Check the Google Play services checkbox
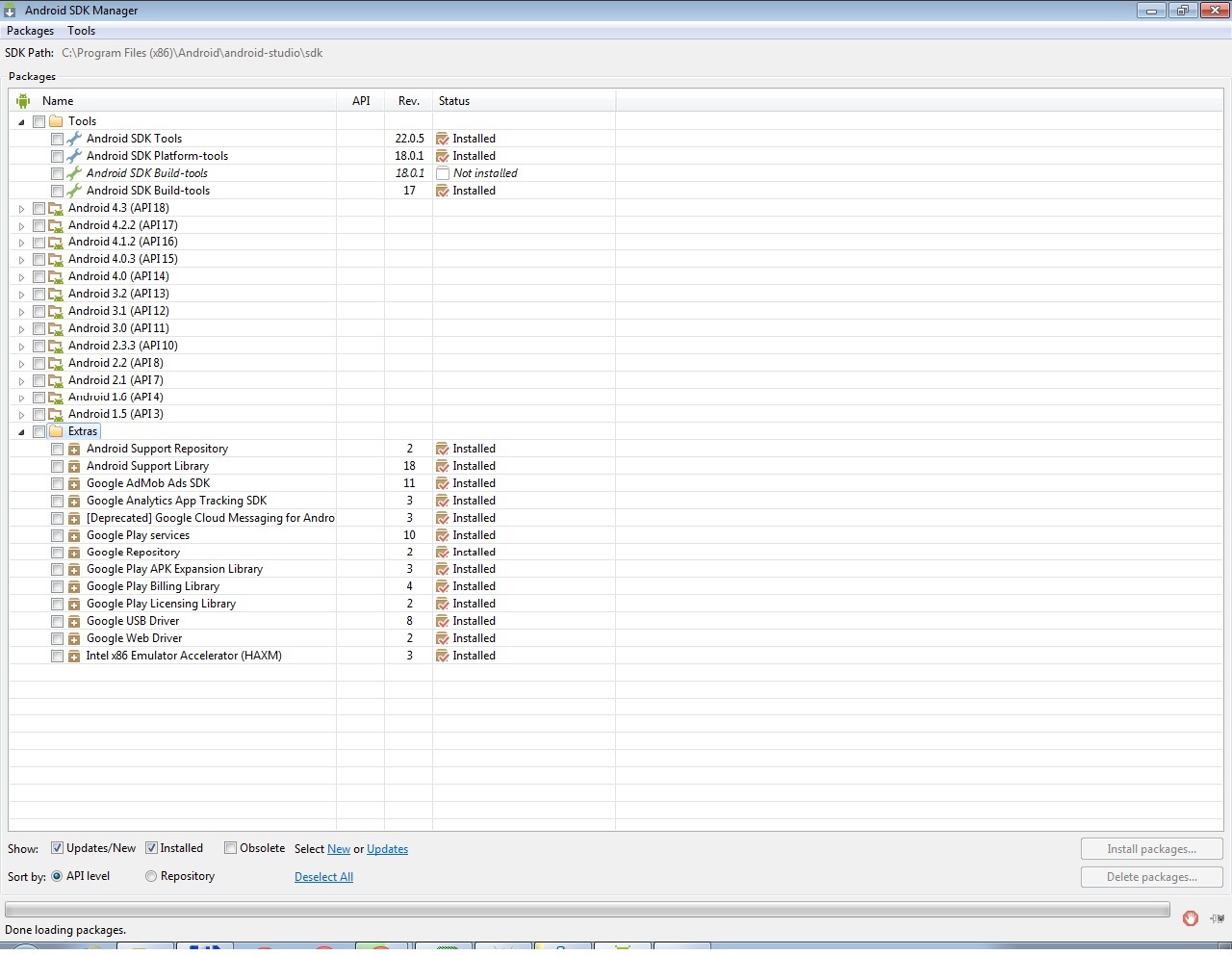Viewport: 1232px width, 955px height. pos(57,536)
